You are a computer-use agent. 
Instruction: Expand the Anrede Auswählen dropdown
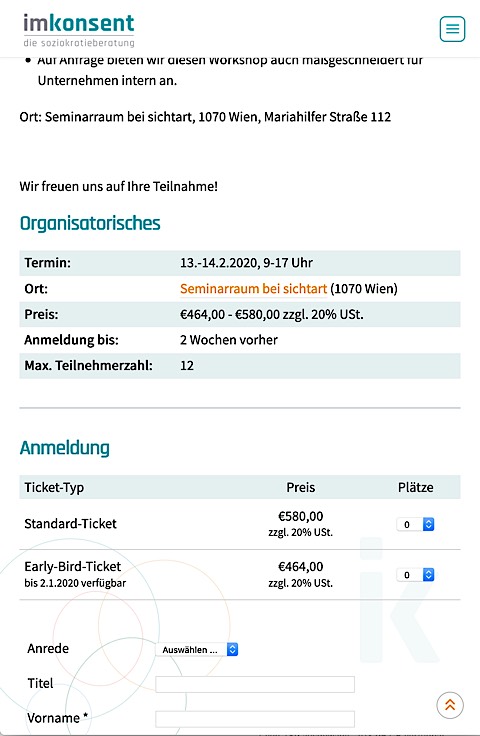point(197,650)
